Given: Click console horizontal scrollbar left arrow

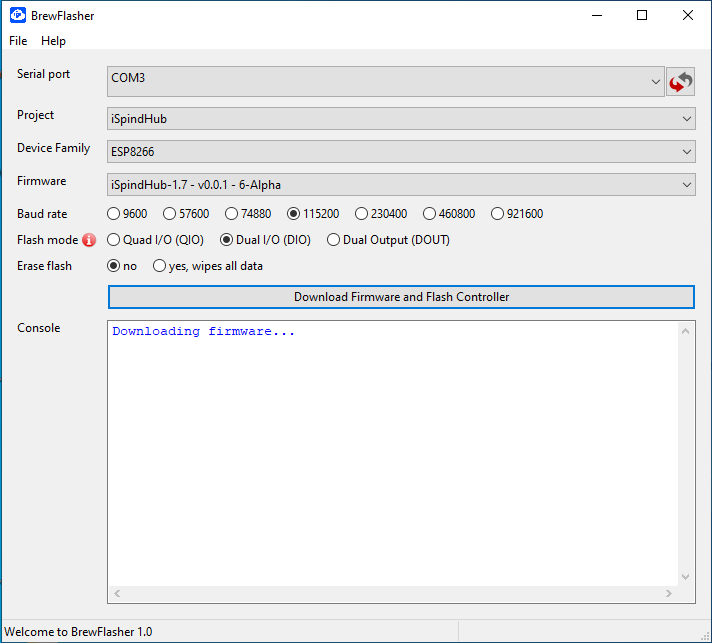Looking at the screenshot, I should point(117,594).
